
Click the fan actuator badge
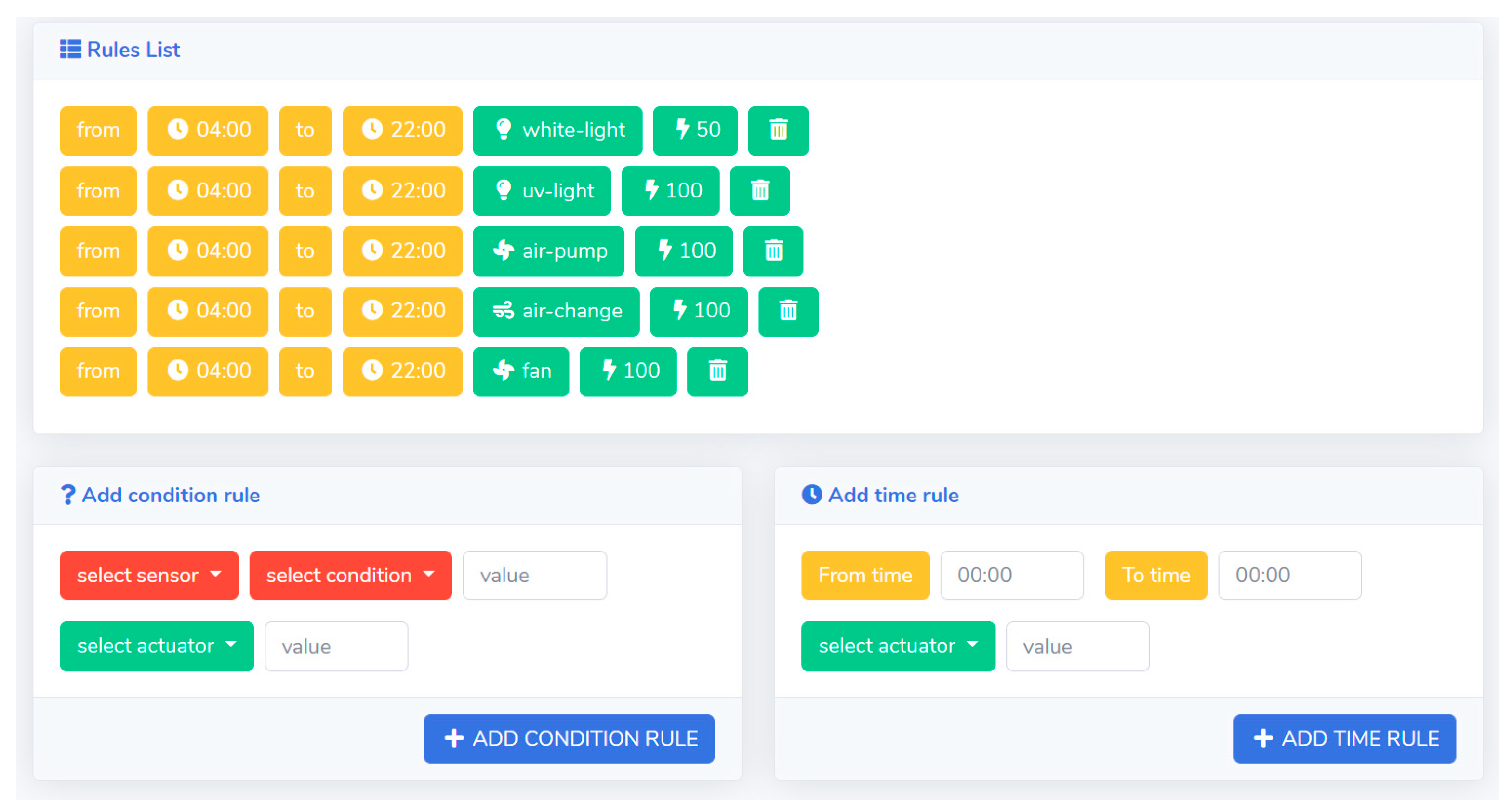[x=521, y=371]
